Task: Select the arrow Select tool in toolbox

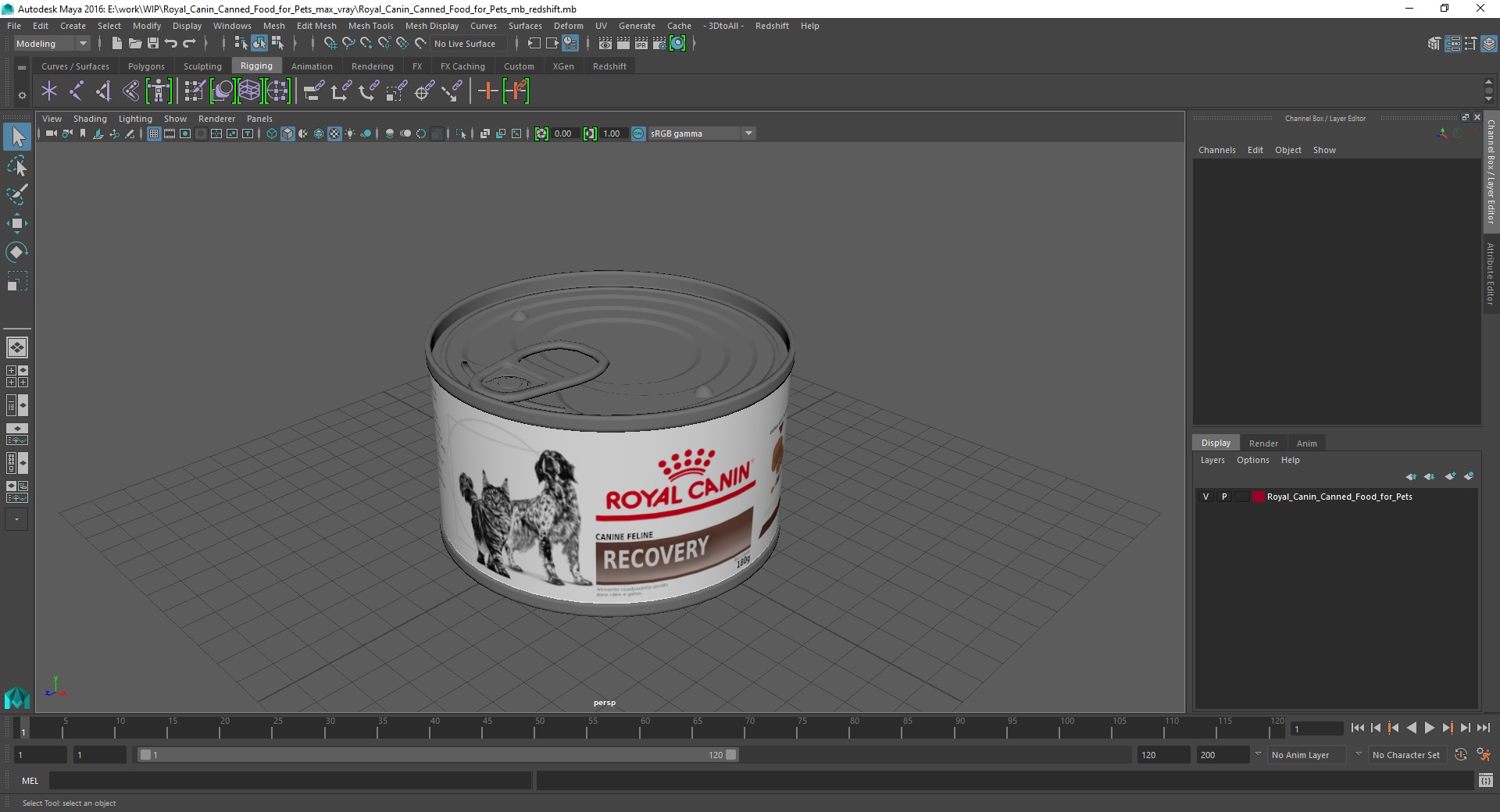Action: click(16, 137)
